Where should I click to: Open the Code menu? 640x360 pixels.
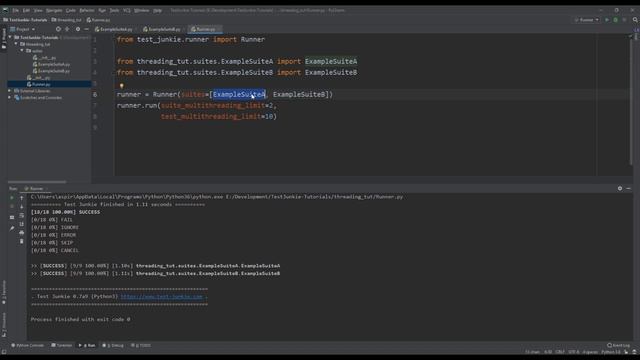(71, 10)
